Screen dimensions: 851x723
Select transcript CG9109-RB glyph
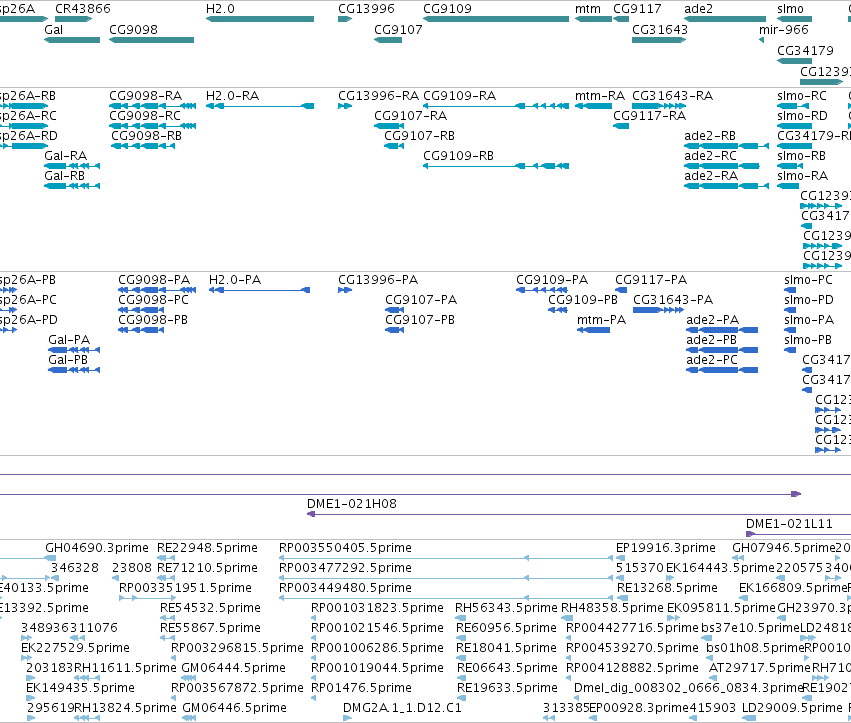tap(496, 166)
